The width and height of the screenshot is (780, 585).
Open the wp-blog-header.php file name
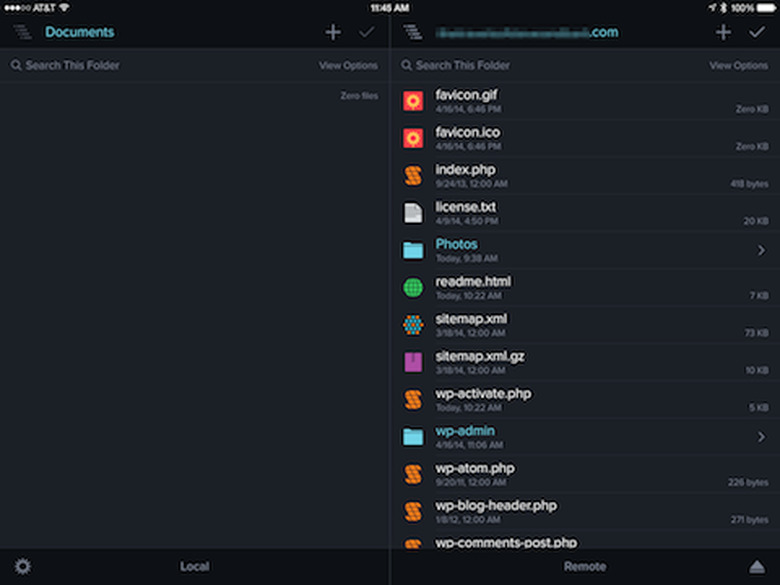pos(496,505)
